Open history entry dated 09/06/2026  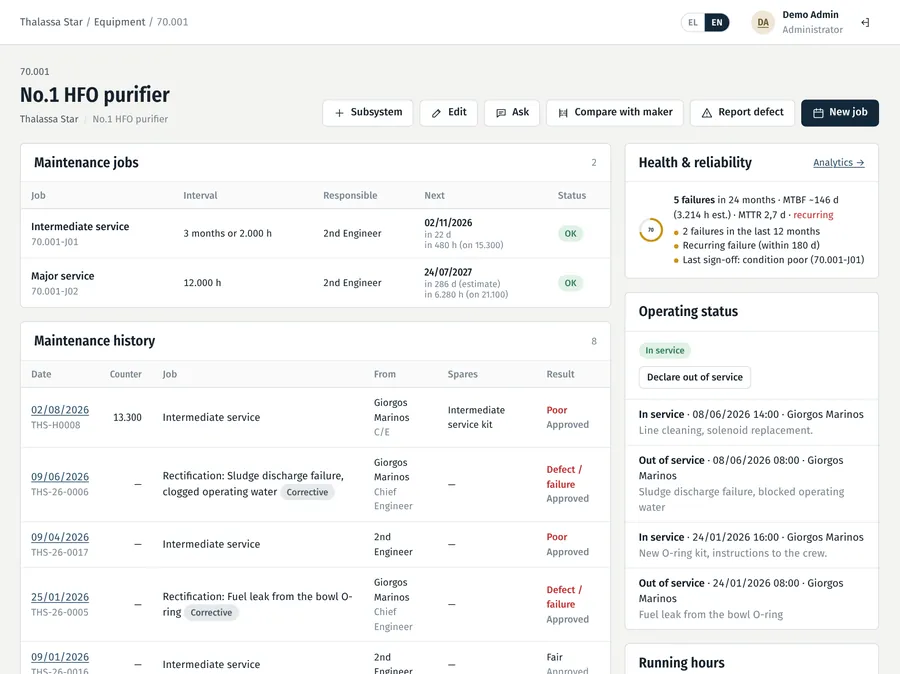pyautogui.click(x=60, y=477)
